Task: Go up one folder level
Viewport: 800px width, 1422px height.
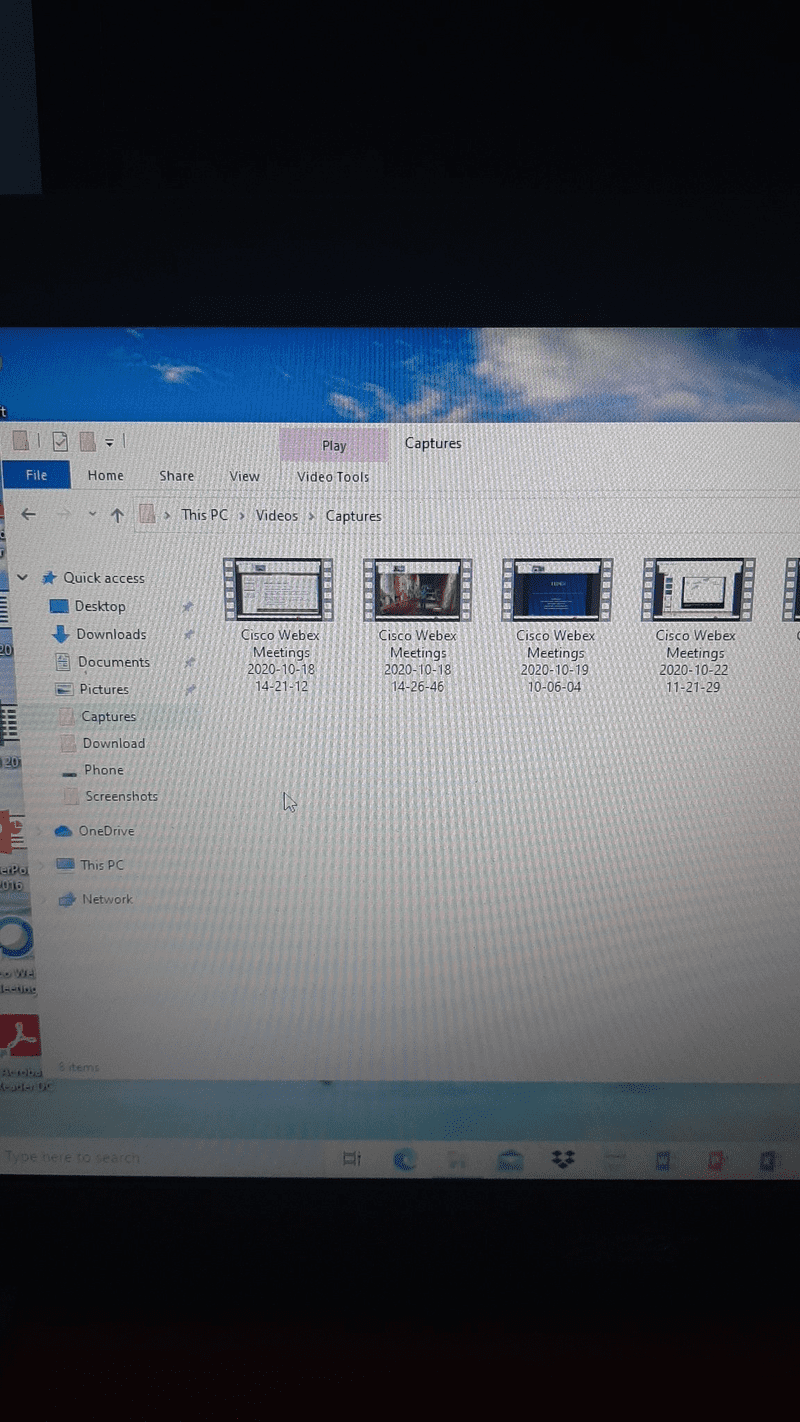Action: [x=117, y=515]
